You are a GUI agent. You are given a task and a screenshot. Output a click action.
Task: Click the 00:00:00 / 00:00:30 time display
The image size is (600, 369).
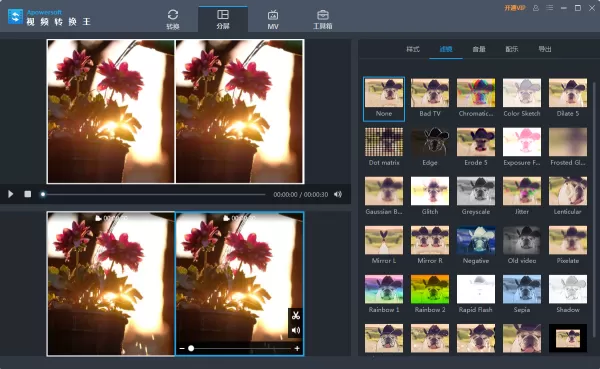(300, 194)
